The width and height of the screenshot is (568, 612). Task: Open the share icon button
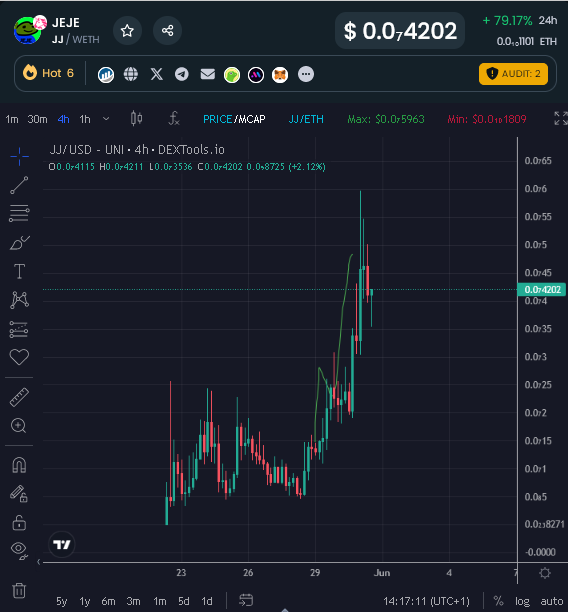coord(167,31)
